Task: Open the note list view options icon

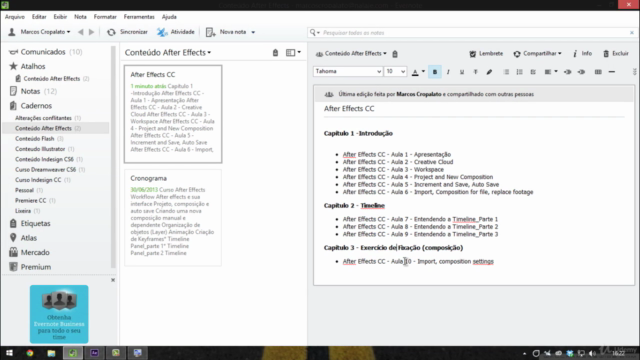Action: pos(293,53)
